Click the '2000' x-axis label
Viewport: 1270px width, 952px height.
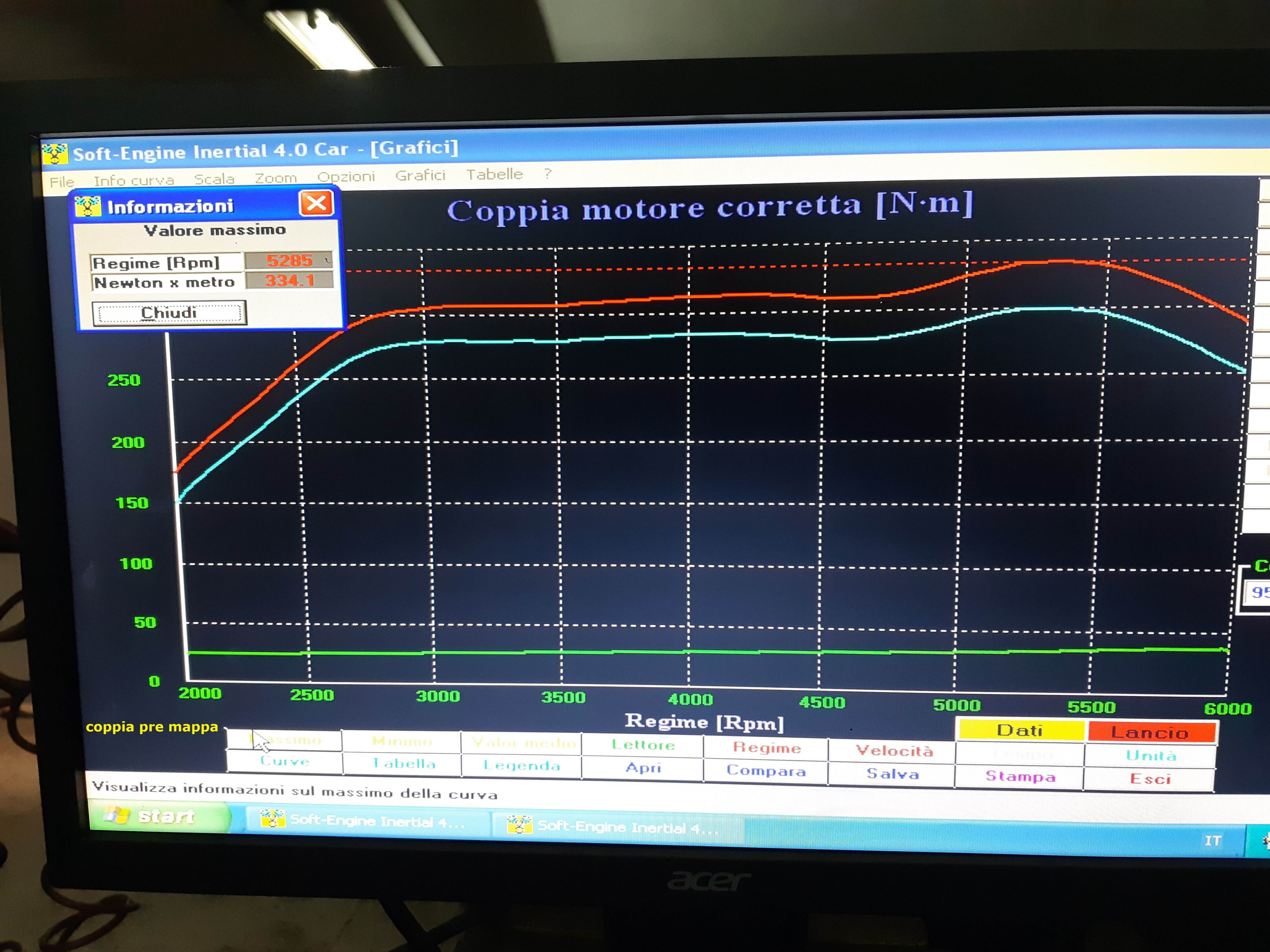pos(200,693)
